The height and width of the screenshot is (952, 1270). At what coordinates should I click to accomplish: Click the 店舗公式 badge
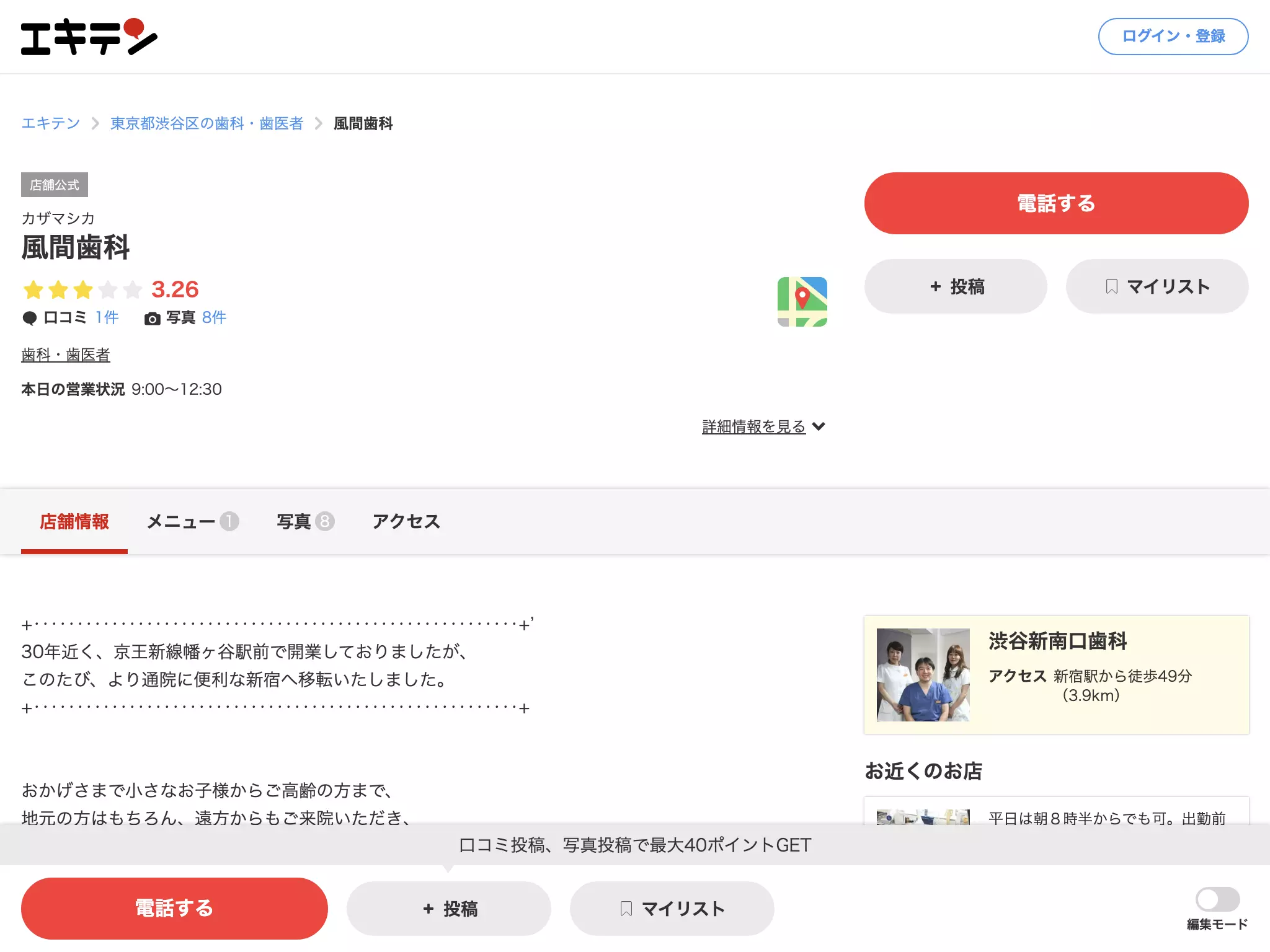tap(55, 185)
